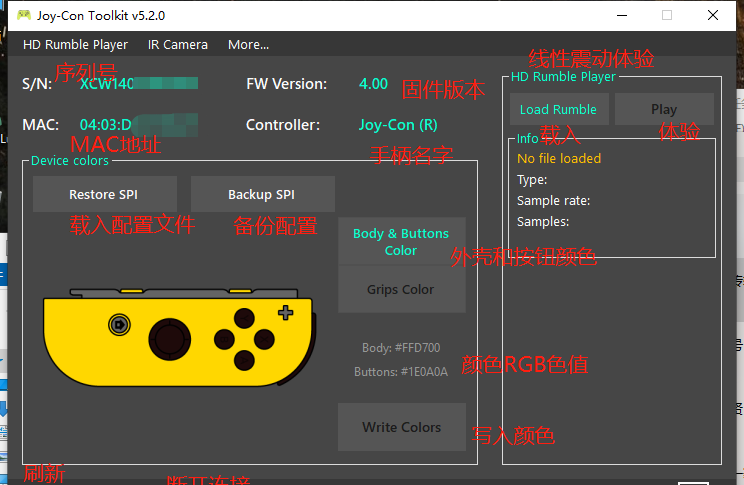This screenshot has width=744, height=485.
Task: Click the Joy-Con Toolkit title bar icon
Action: (24, 15)
